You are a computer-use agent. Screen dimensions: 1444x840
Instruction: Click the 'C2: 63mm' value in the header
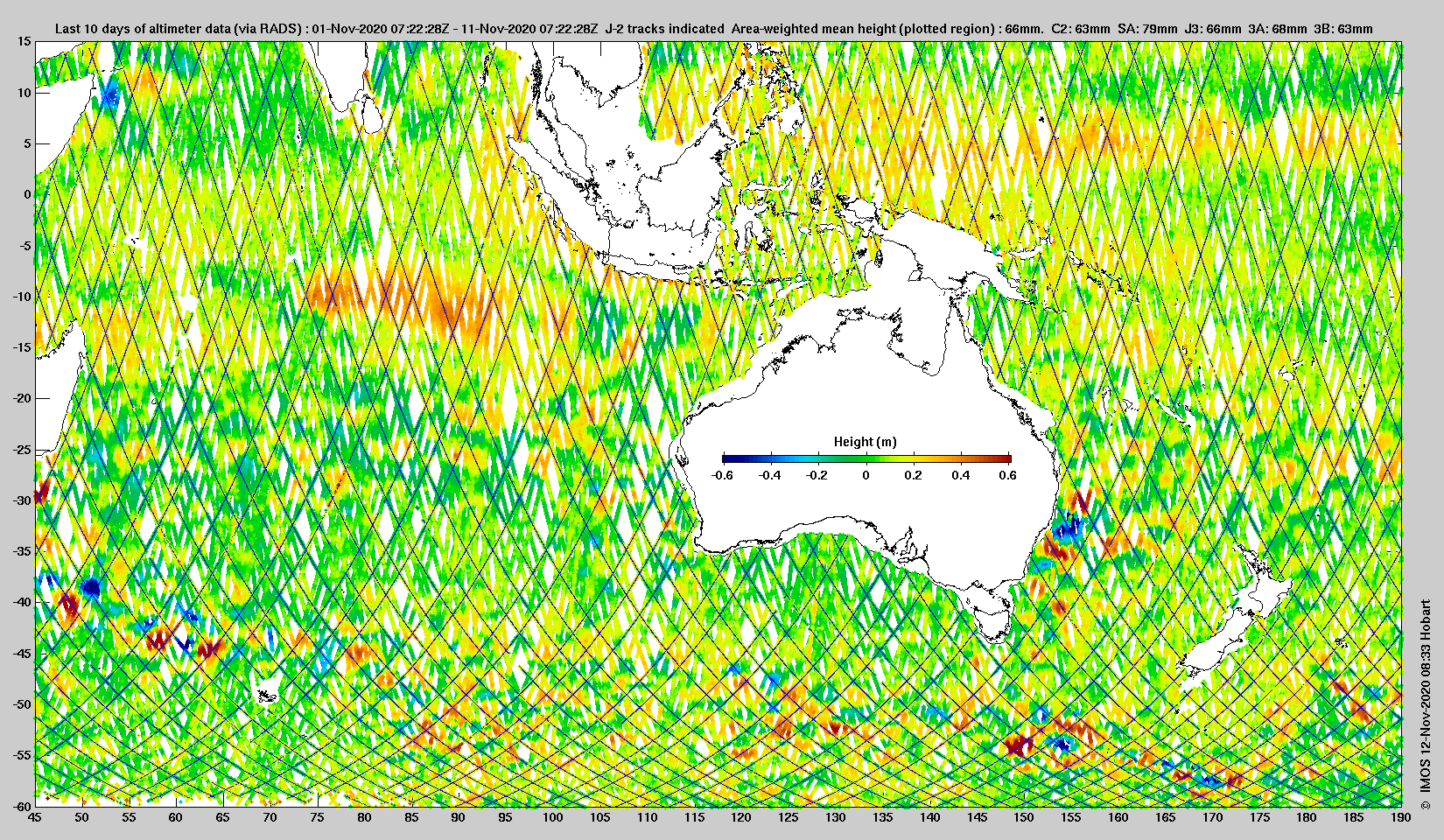coord(1080,29)
